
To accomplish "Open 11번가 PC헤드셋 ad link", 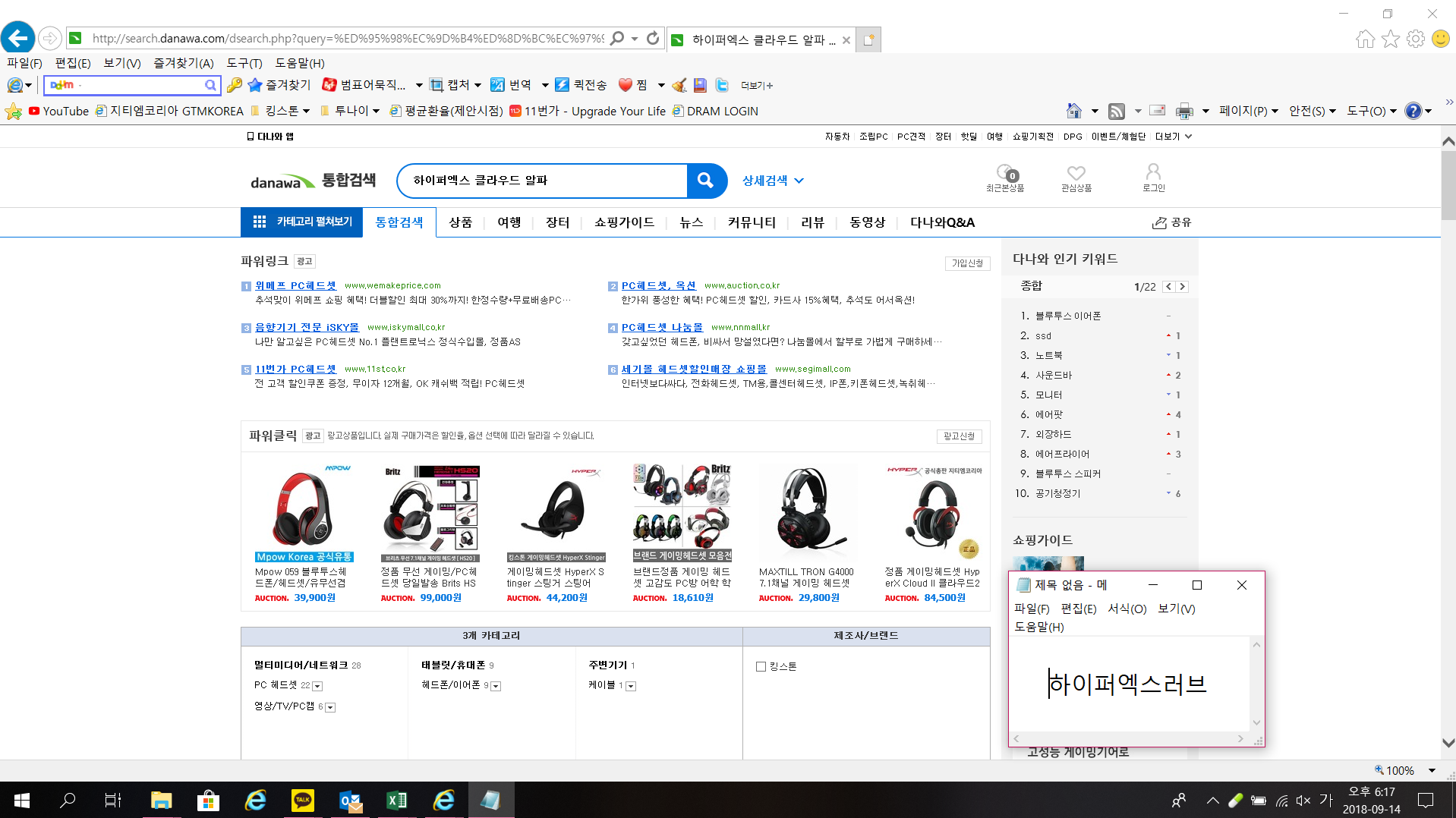I will point(295,369).
